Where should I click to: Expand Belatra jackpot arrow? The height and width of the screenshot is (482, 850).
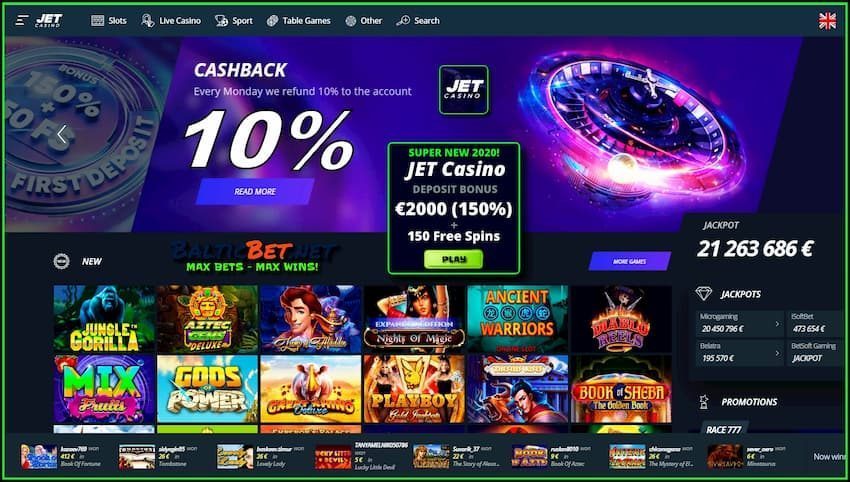tap(777, 353)
